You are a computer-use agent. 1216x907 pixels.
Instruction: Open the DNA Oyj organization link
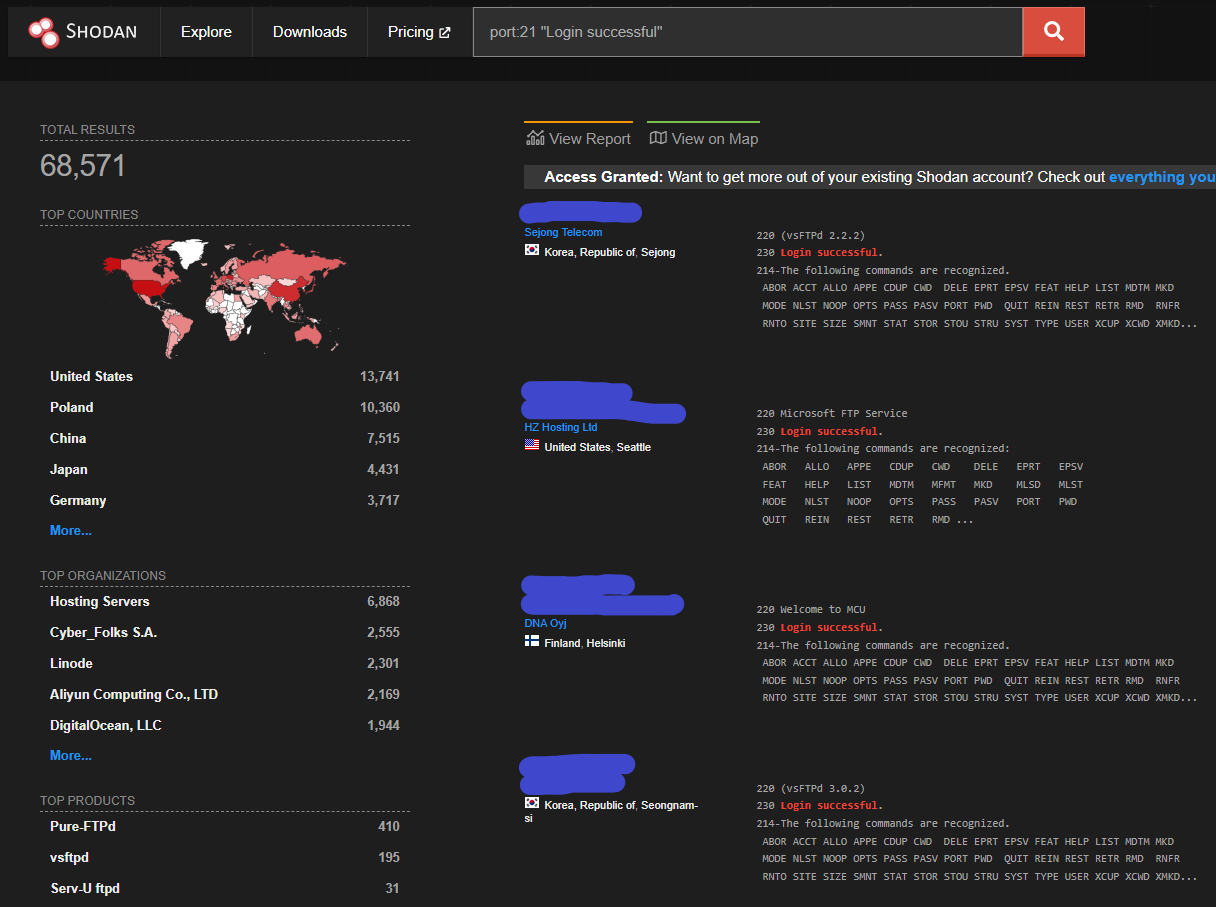[x=546, y=623]
